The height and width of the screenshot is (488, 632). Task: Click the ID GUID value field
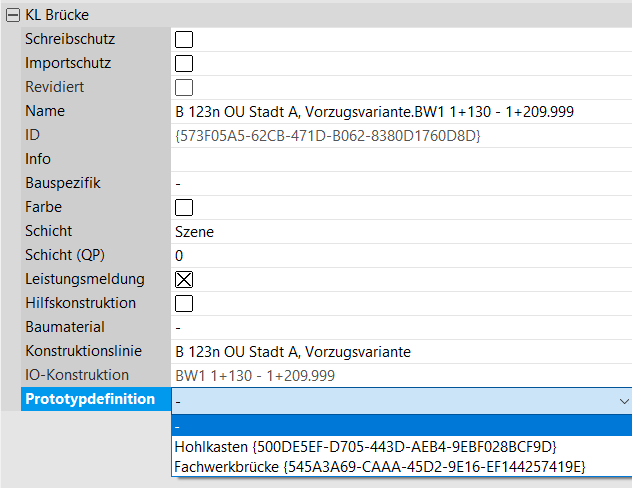click(x=327, y=135)
